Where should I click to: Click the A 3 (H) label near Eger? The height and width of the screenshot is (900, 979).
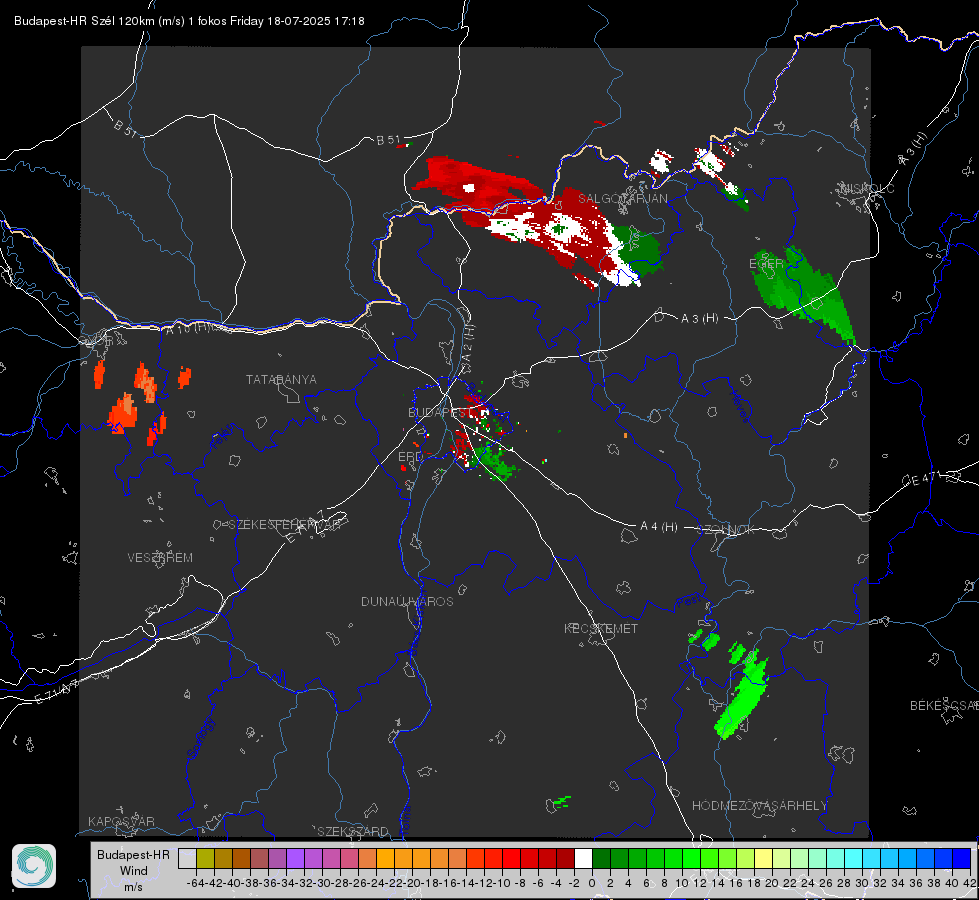699,319
